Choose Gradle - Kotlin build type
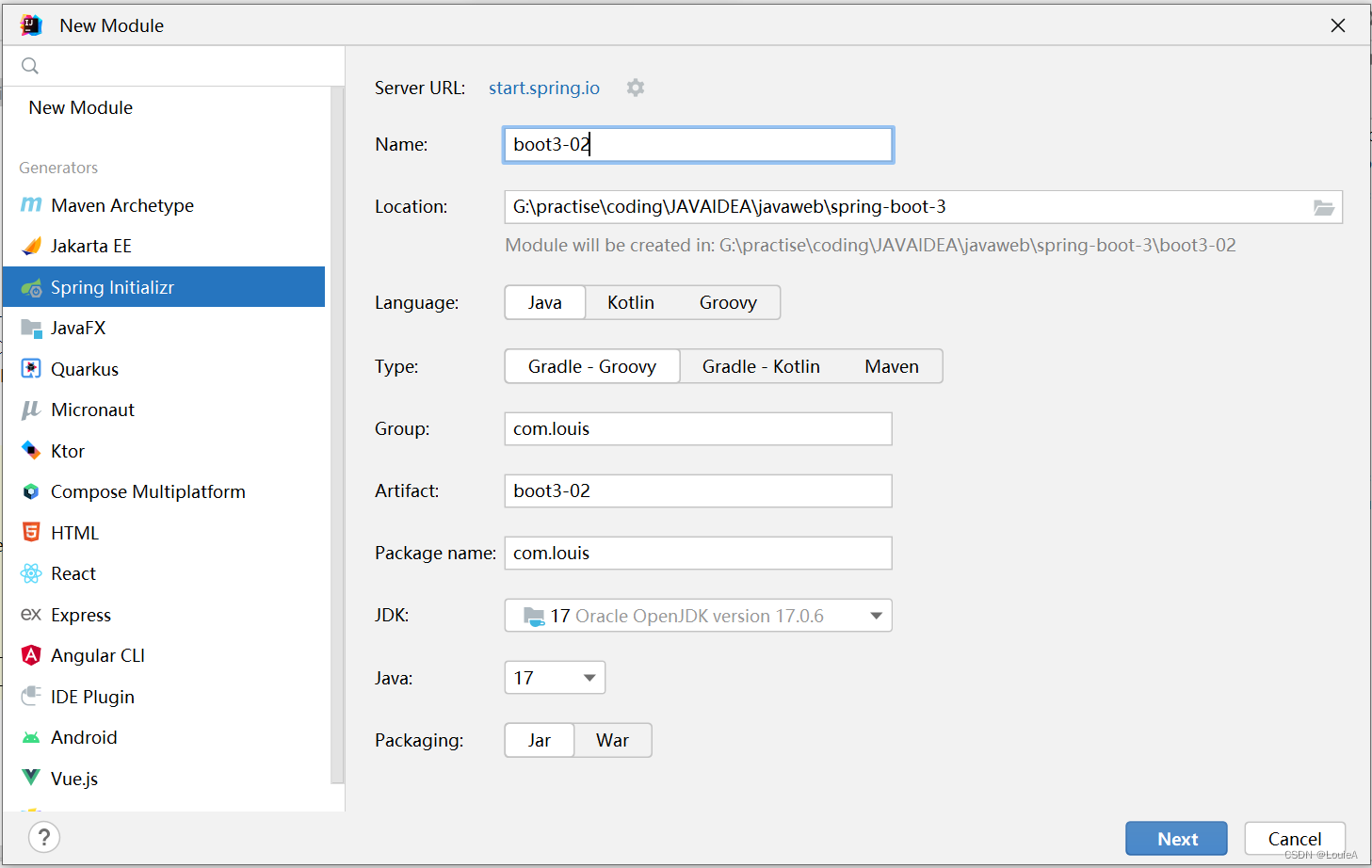This screenshot has height=868, width=1372. 761,366
